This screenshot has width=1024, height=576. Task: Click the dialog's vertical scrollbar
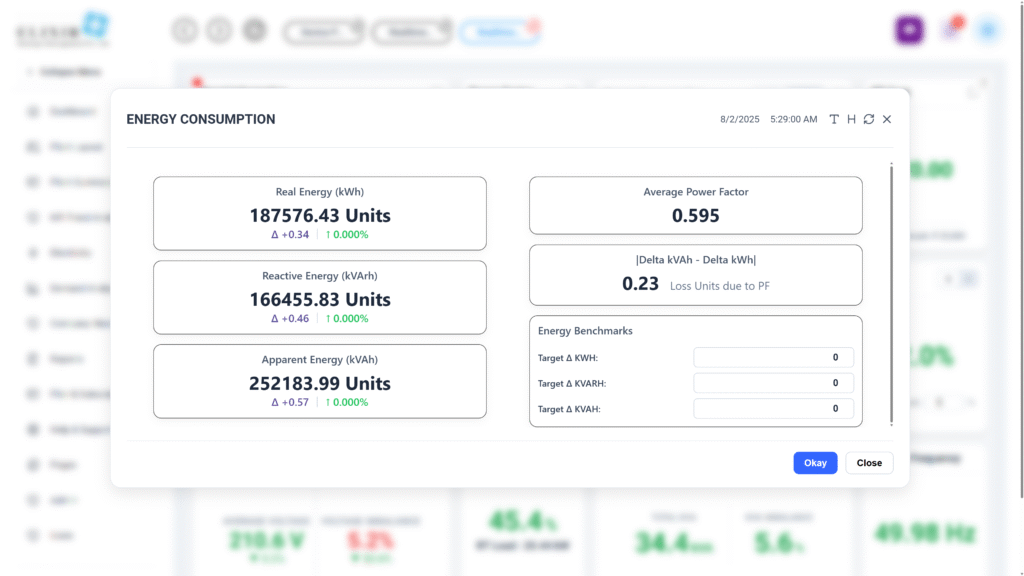[891, 290]
